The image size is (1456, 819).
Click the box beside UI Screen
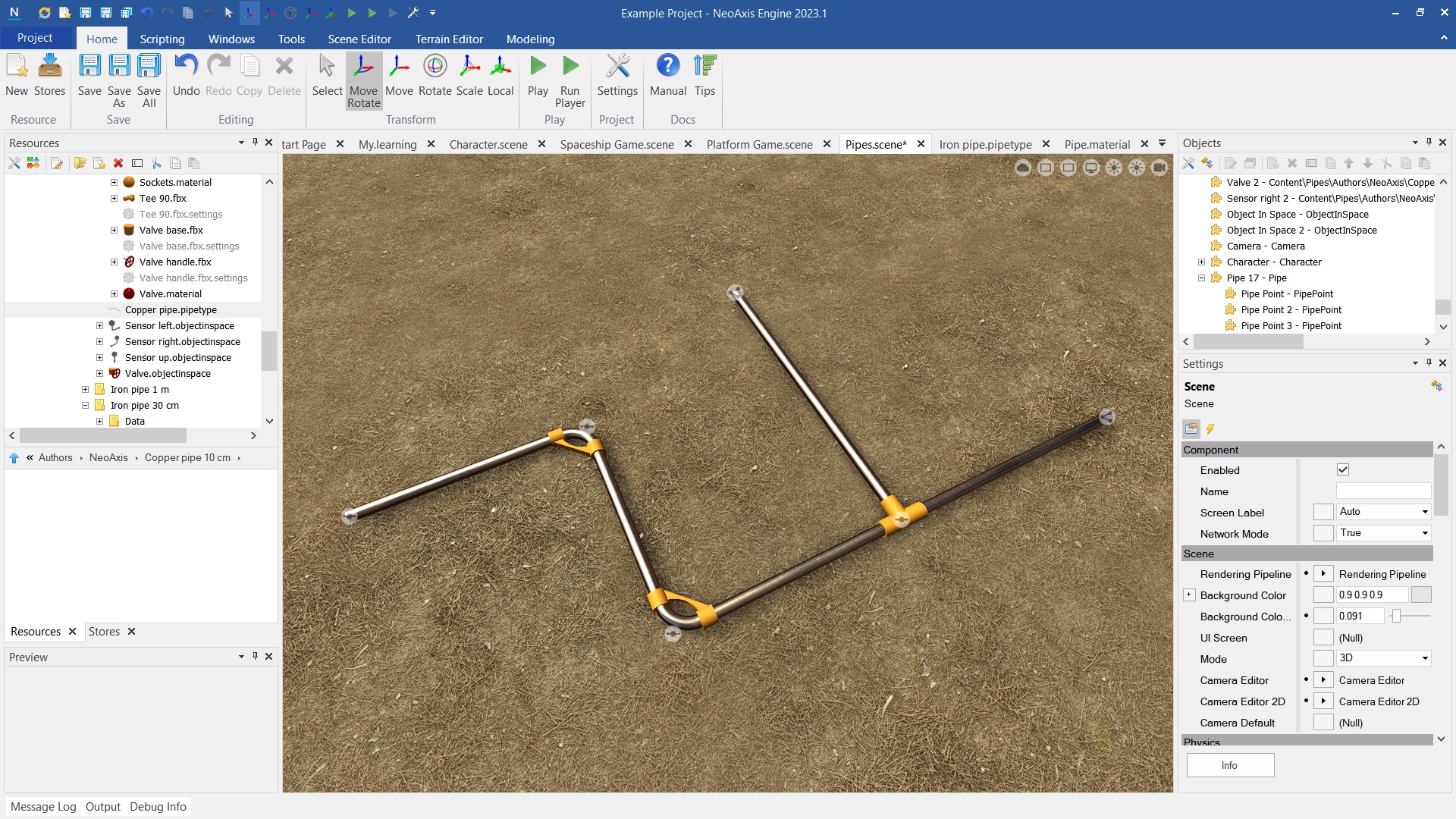[x=1323, y=638]
